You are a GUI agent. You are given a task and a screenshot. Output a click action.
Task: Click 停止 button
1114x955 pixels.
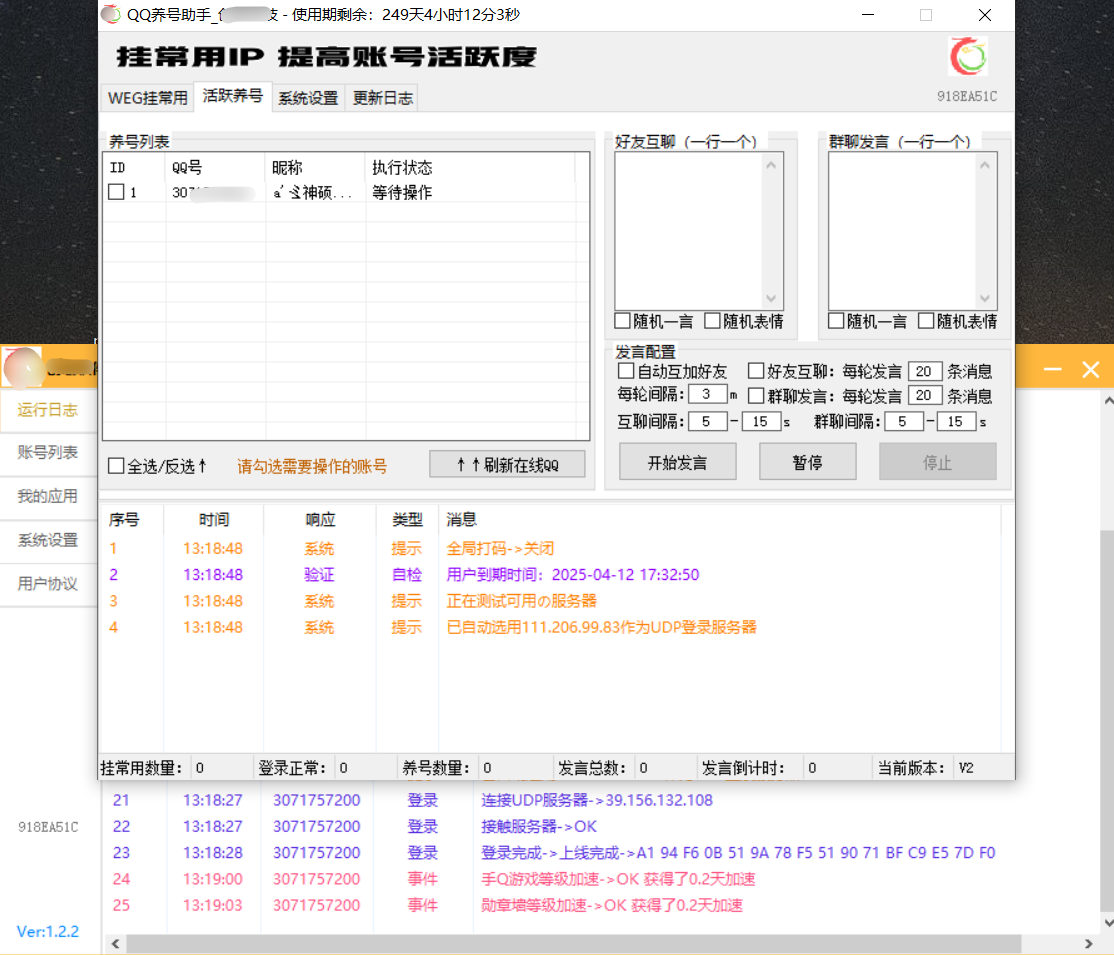[x=937, y=463]
